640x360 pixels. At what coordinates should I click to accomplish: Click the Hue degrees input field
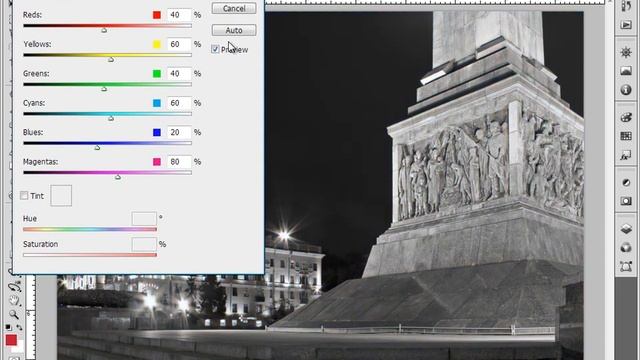[144, 219]
